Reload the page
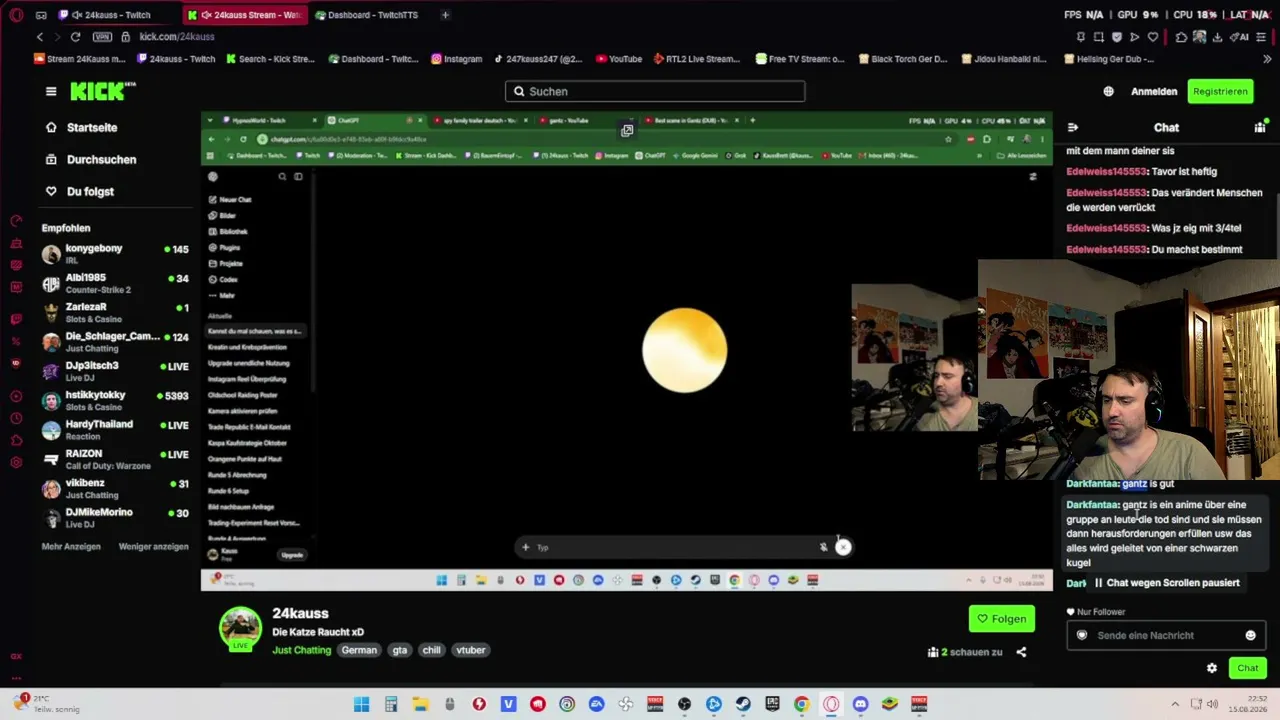This screenshot has height=720, width=1280. 75,37
